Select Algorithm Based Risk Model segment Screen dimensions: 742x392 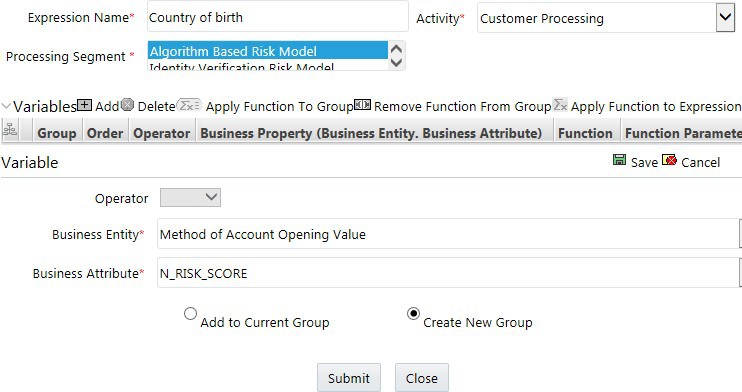click(268, 51)
